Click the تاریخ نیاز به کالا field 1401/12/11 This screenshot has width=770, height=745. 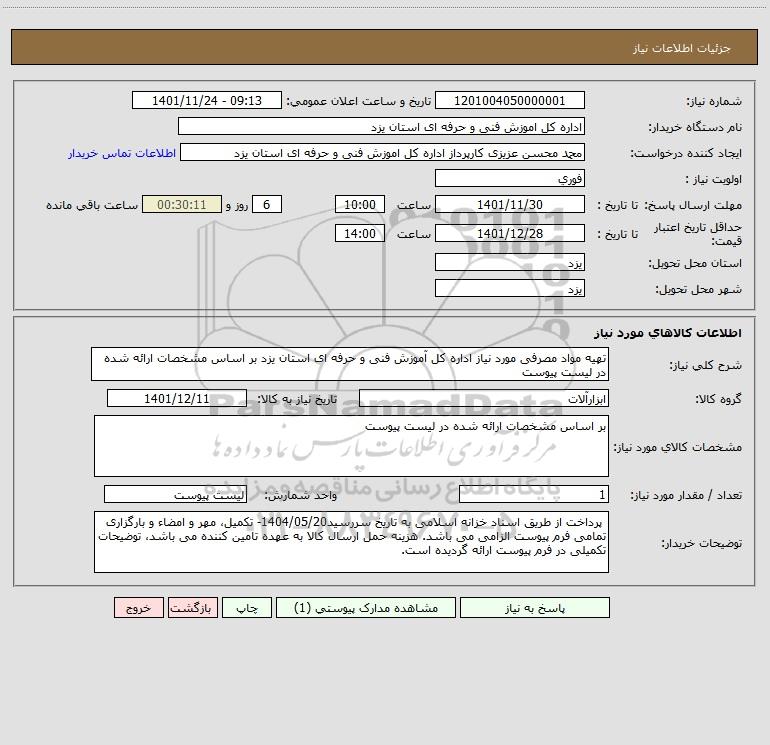[x=177, y=398]
